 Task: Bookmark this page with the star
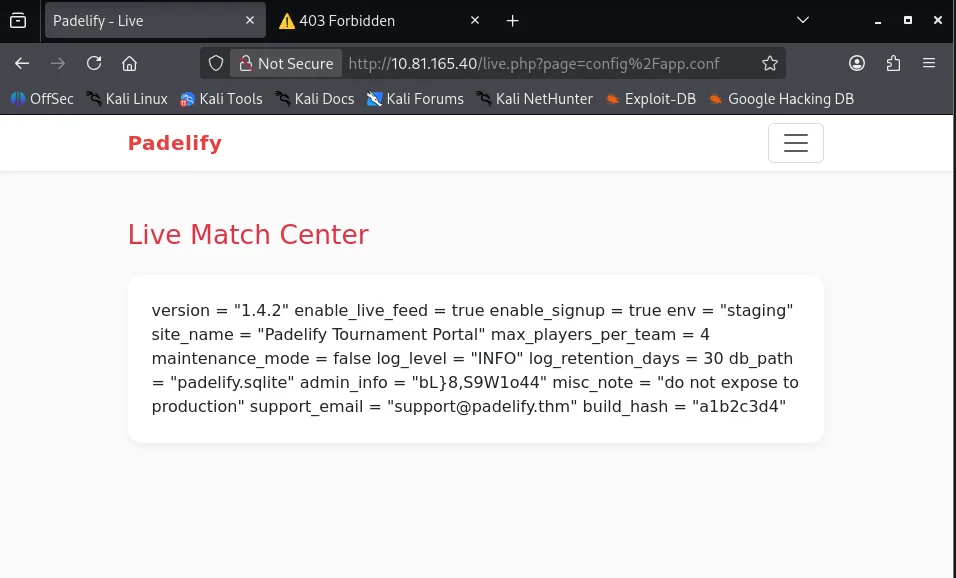770,63
